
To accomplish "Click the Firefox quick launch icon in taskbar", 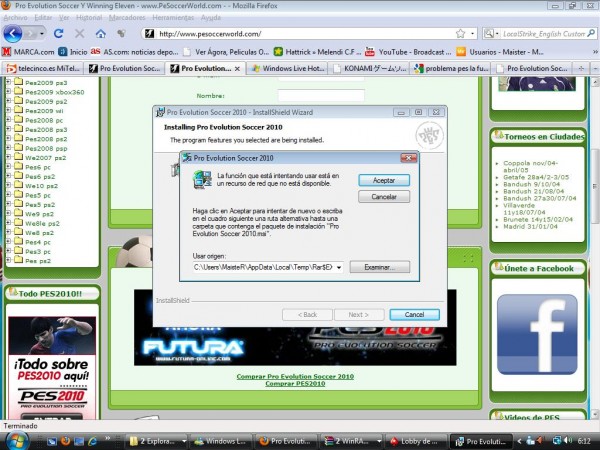I will point(65,441).
